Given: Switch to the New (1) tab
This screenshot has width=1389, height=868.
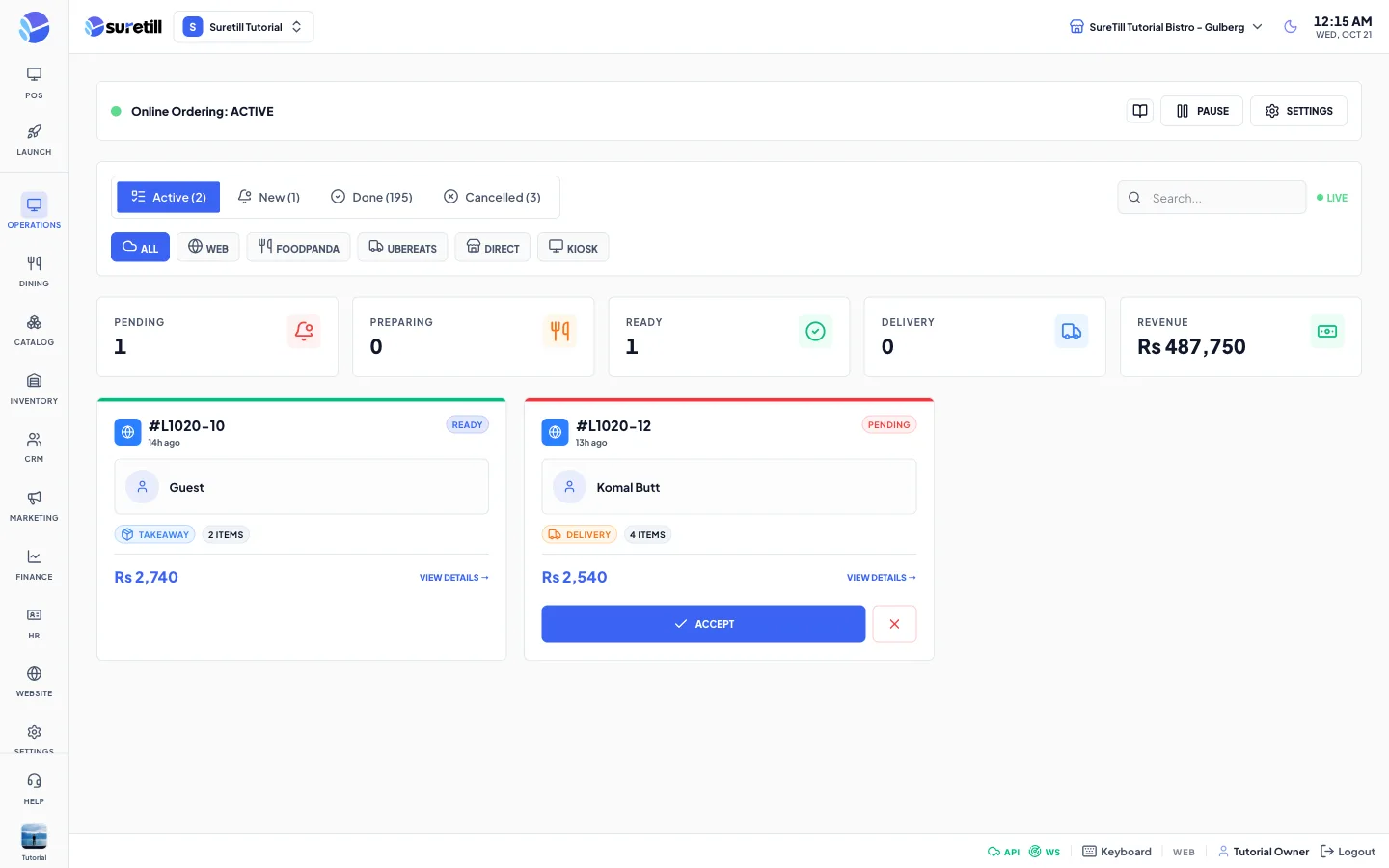Looking at the screenshot, I should (269, 197).
